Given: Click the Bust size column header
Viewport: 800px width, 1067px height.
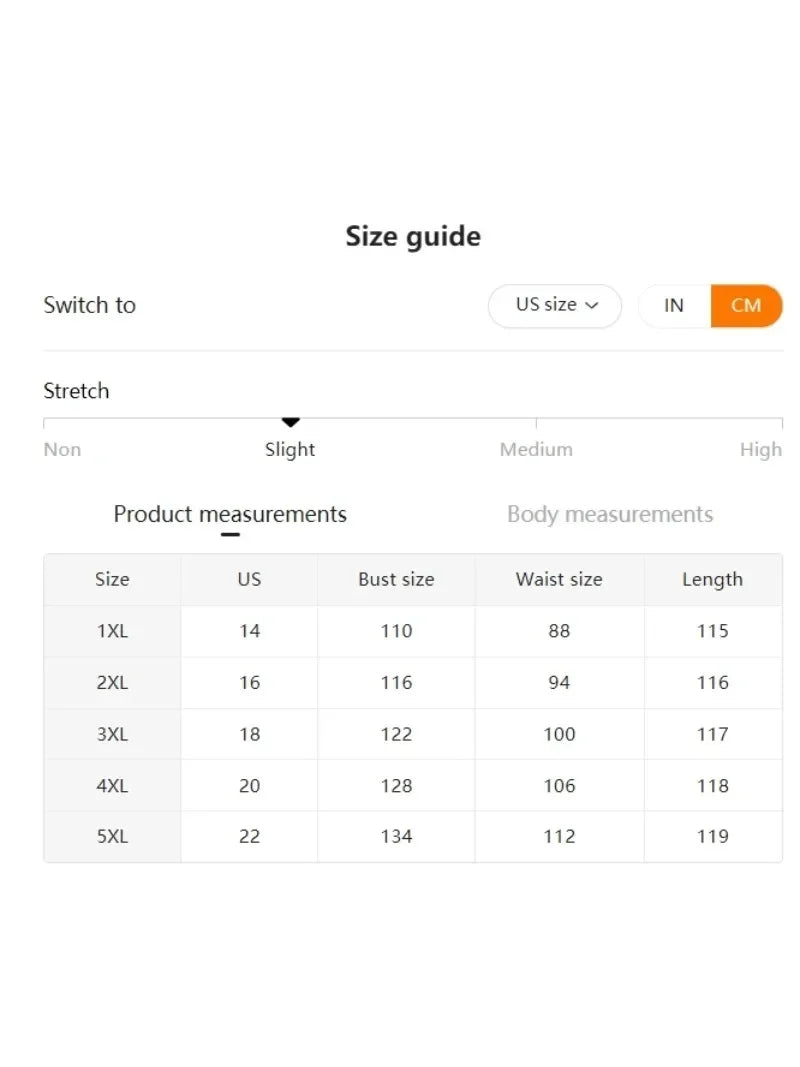Looking at the screenshot, I should click(x=396, y=579).
